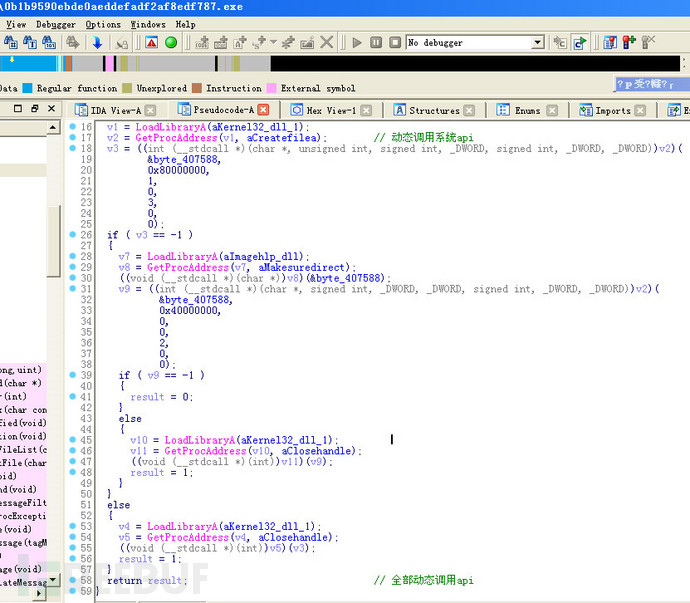Click the search next binoculars arrow icon

(x=73, y=43)
